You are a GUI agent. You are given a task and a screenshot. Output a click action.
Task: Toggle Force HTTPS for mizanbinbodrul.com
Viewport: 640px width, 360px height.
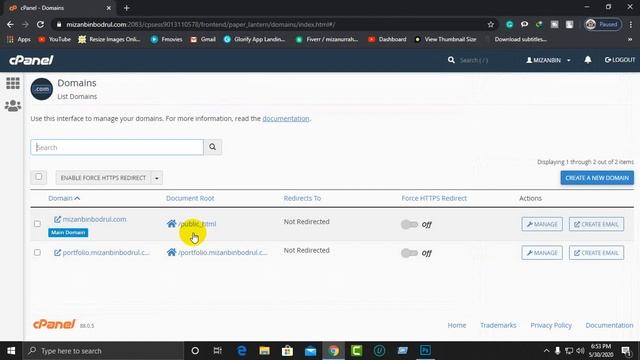coord(409,224)
